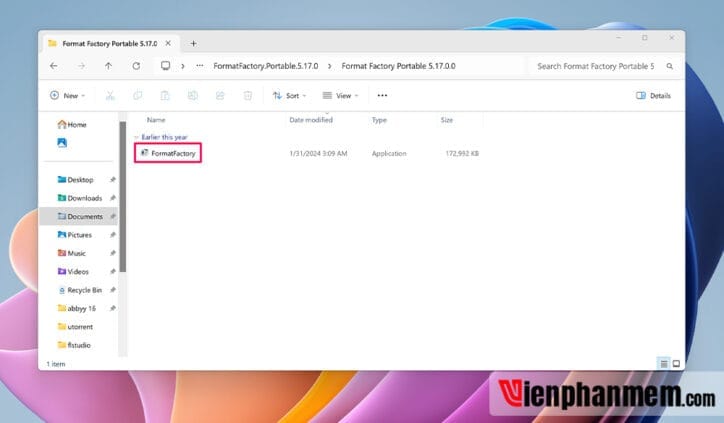Open Downloads in the sidebar
Image resolution: width=724 pixels, height=423 pixels.
pyautogui.click(x=79, y=198)
